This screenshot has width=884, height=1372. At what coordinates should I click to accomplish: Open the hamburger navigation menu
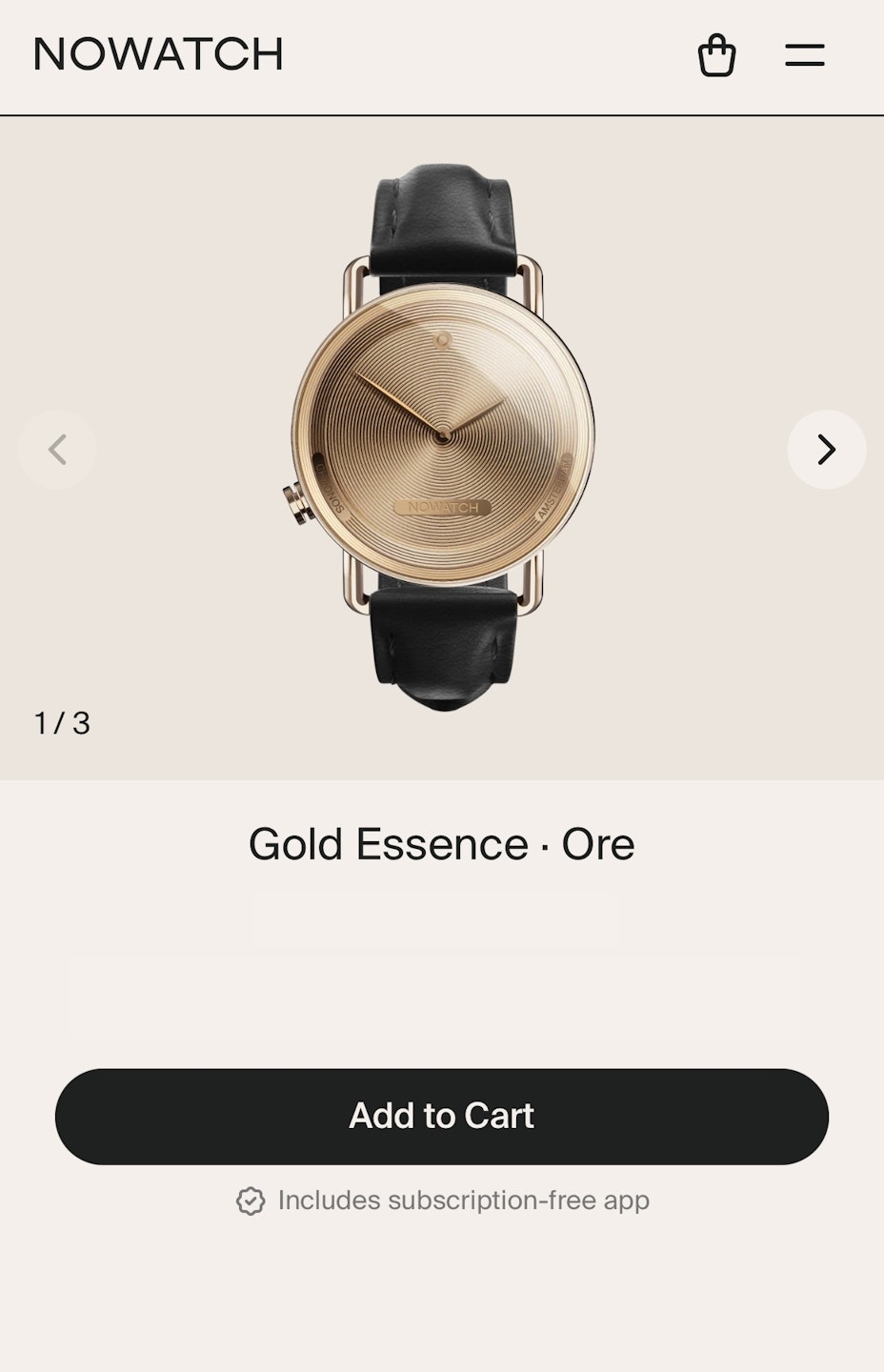click(805, 55)
